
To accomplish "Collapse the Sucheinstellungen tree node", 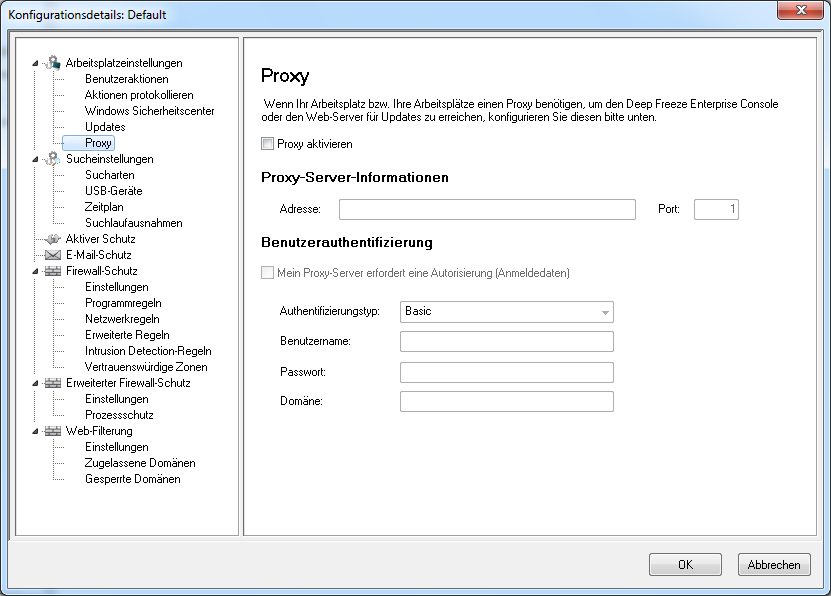I will 35,159.
